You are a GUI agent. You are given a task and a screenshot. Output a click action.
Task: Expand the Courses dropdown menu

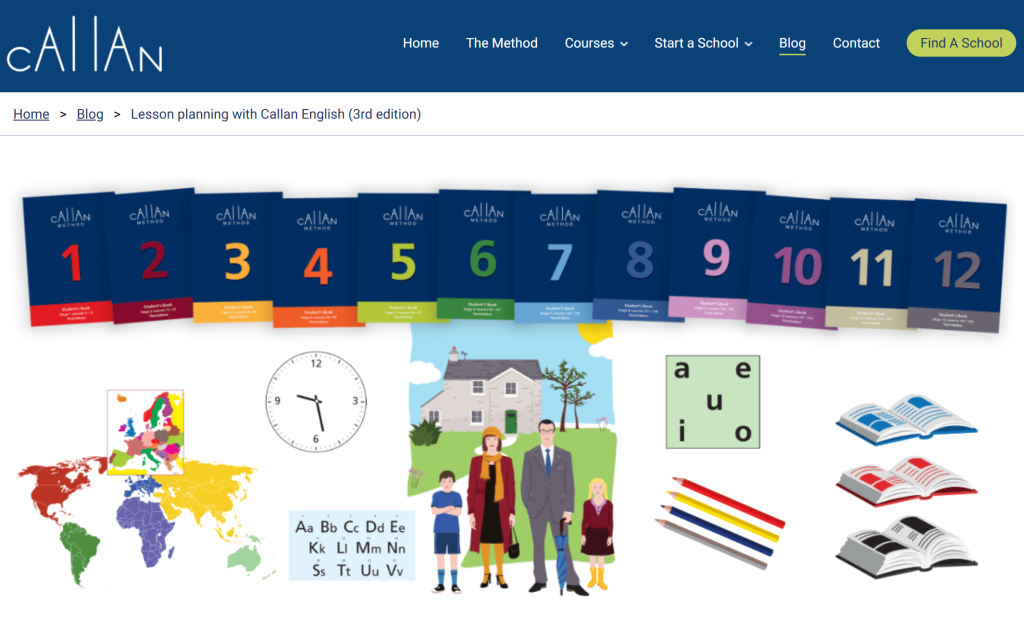point(596,43)
